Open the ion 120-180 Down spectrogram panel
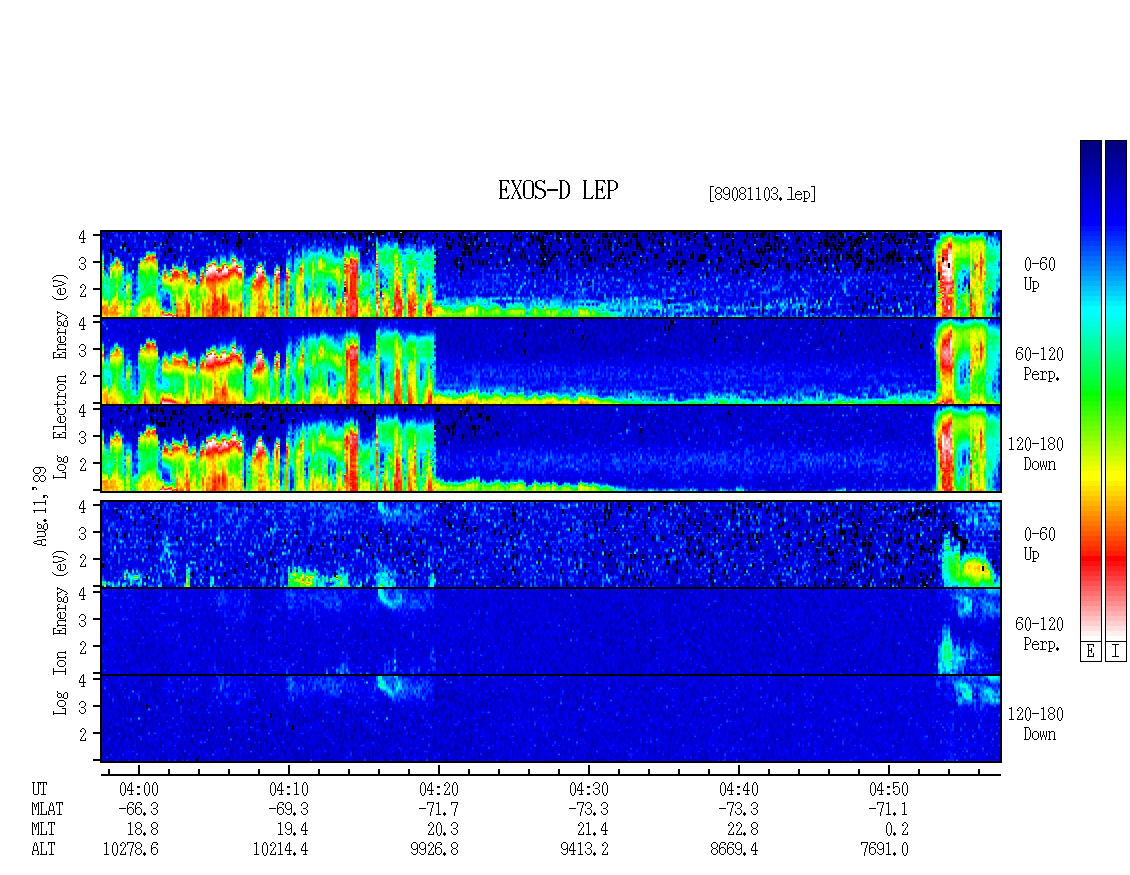Viewport: 1130px width, 875px height. 551,719
